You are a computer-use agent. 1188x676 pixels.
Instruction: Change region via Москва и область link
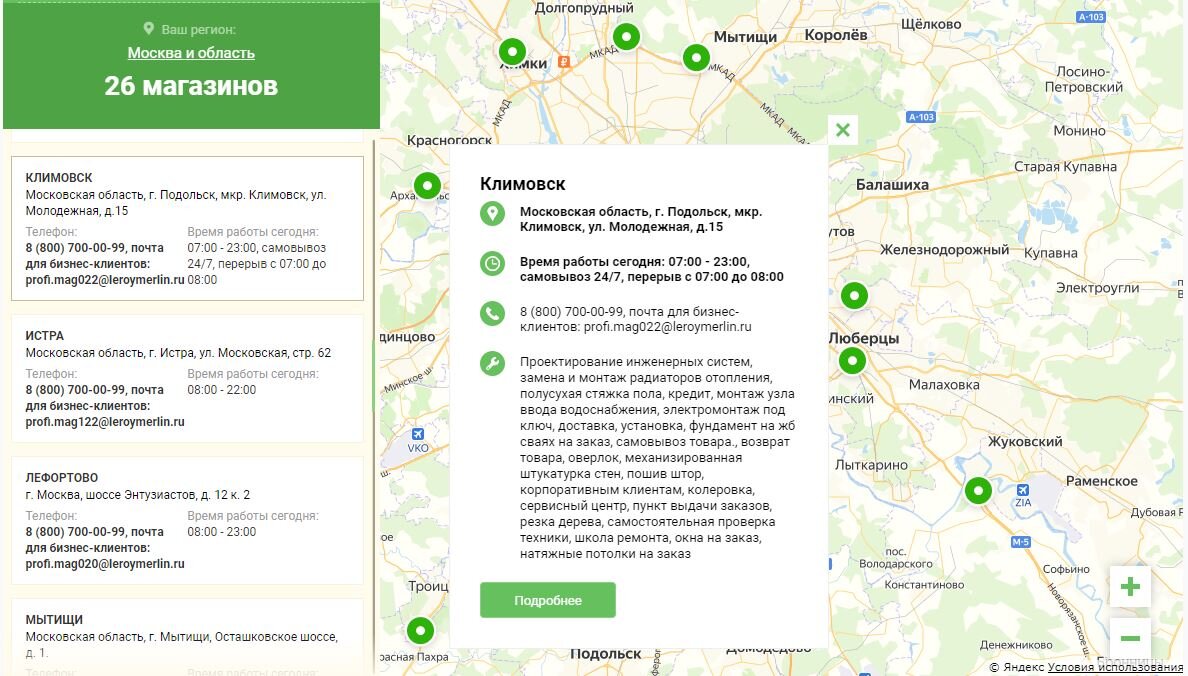(x=191, y=53)
